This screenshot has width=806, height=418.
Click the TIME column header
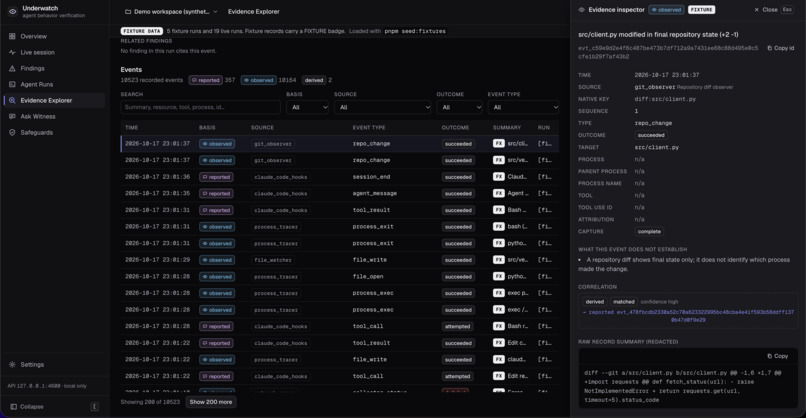[x=132, y=128]
